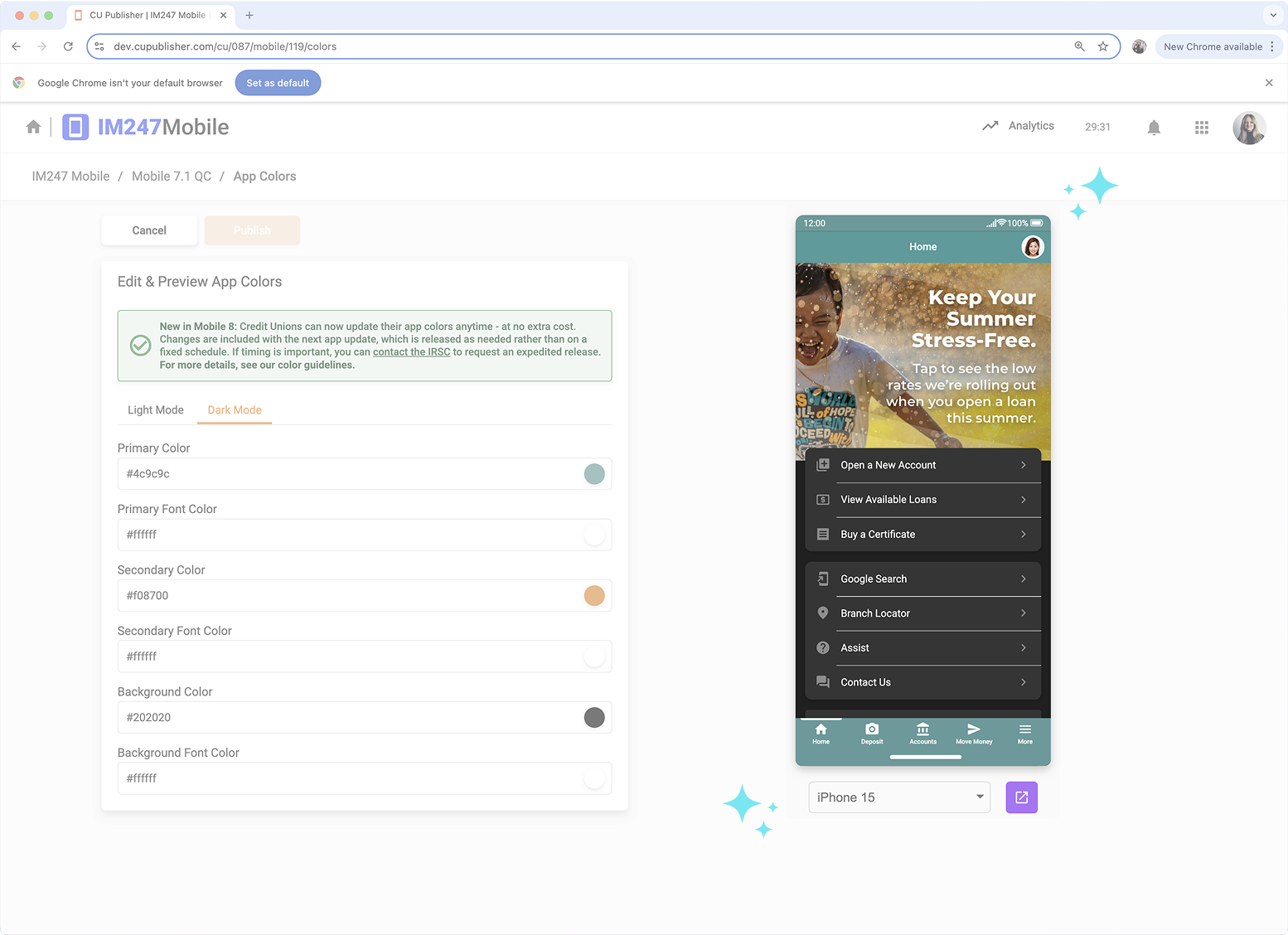Screen dimensions: 1288x935
Task: Click Set as default button
Action: 278,83
